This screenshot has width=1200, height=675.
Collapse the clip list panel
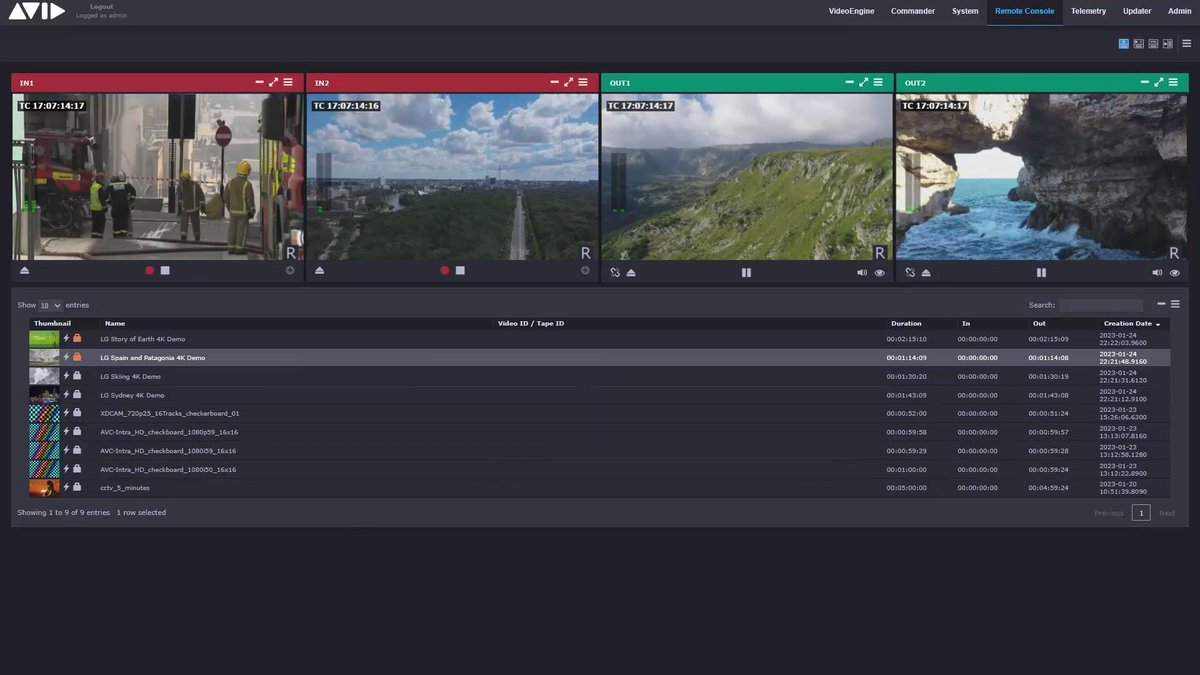(x=1161, y=304)
